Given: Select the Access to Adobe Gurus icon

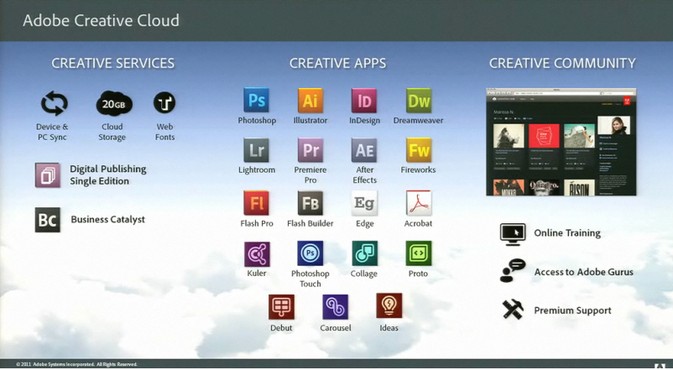Looking at the screenshot, I should pyautogui.click(x=513, y=270).
